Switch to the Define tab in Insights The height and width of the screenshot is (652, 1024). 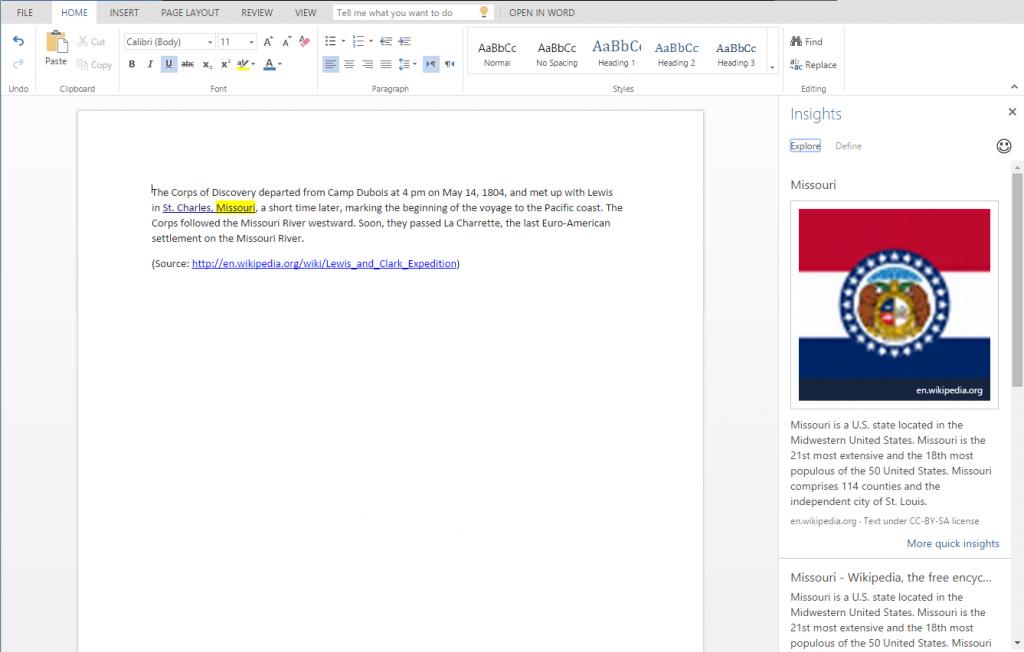[848, 146]
